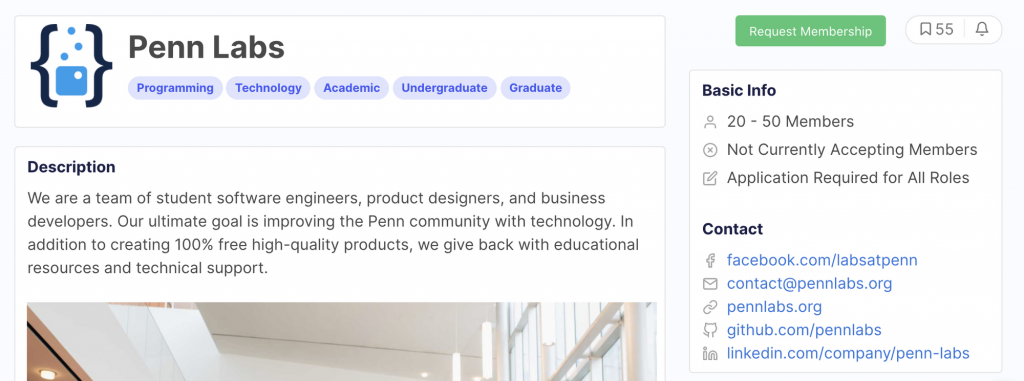Image resolution: width=1024 pixels, height=381 pixels.
Task: Click the not accepting members X icon
Action: (710, 150)
